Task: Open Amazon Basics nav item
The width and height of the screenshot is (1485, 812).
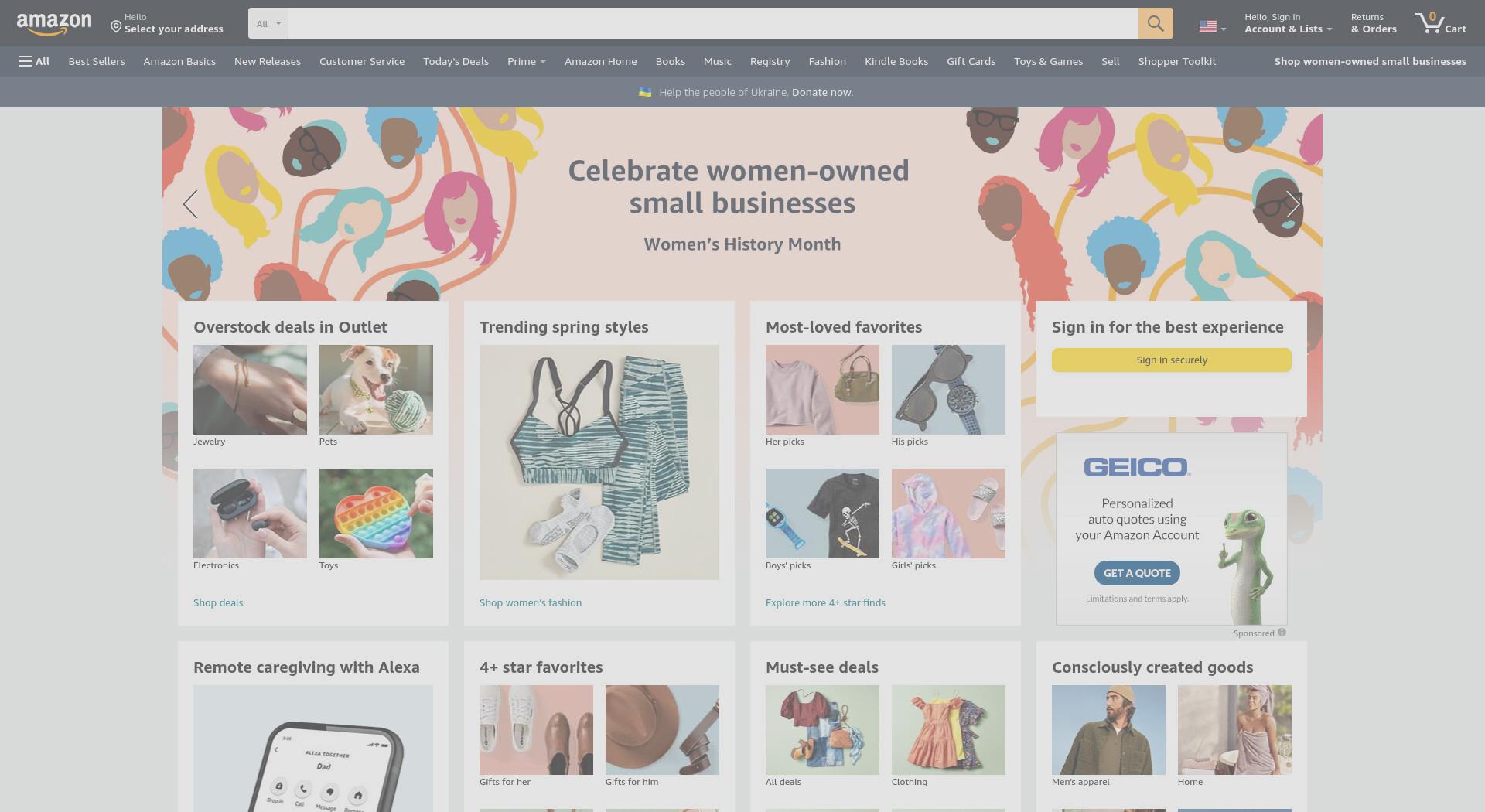Action: point(179,61)
